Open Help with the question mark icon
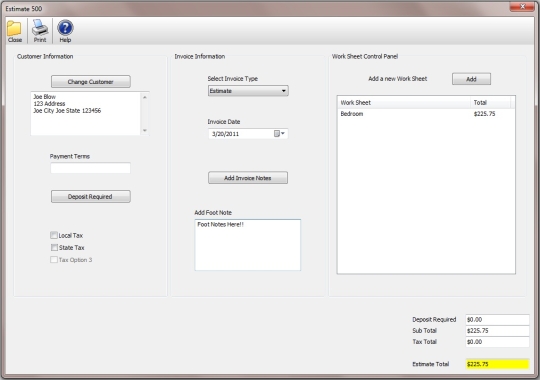 [x=65, y=31]
